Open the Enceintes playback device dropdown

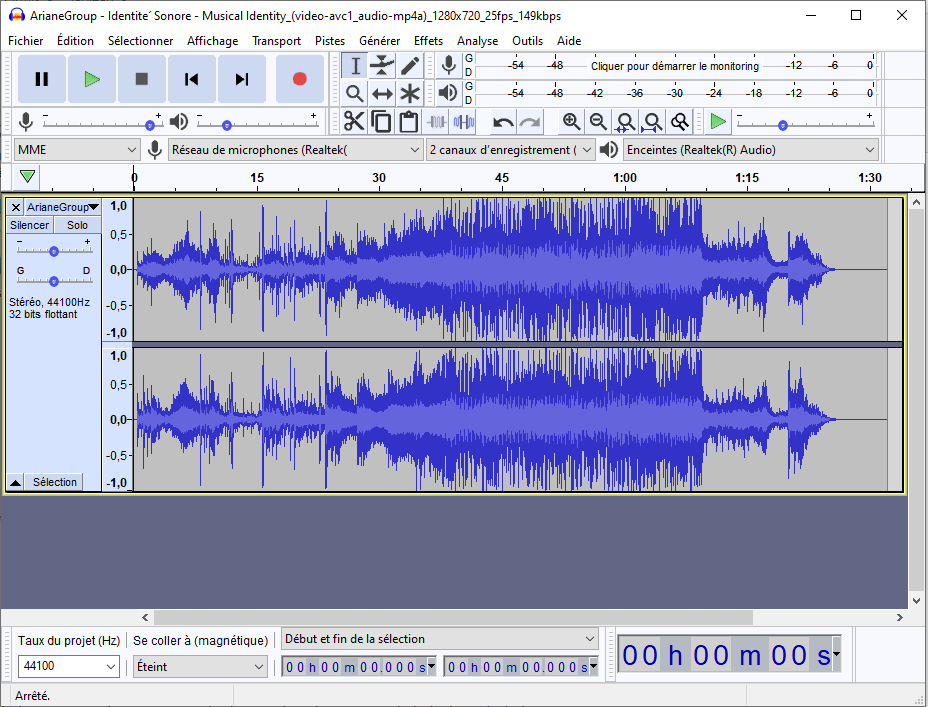[750, 150]
